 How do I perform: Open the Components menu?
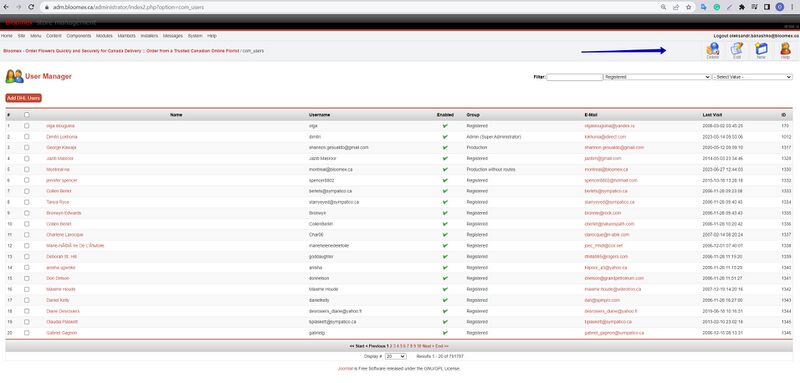79,36
